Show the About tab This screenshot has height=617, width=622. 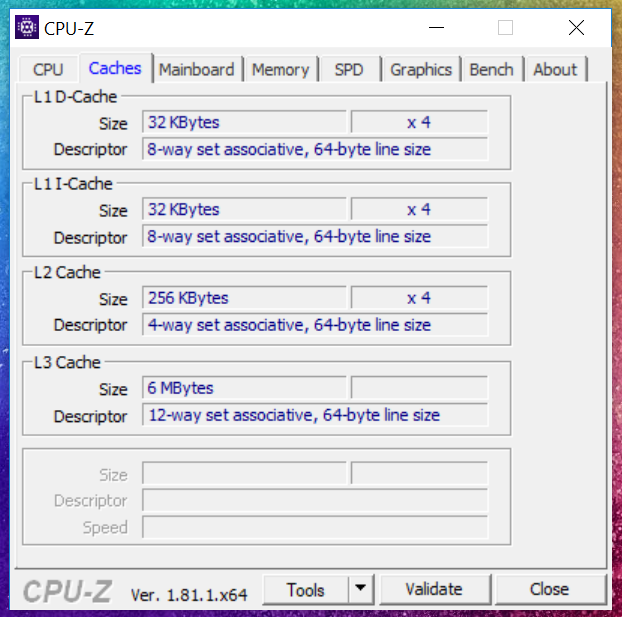(555, 69)
